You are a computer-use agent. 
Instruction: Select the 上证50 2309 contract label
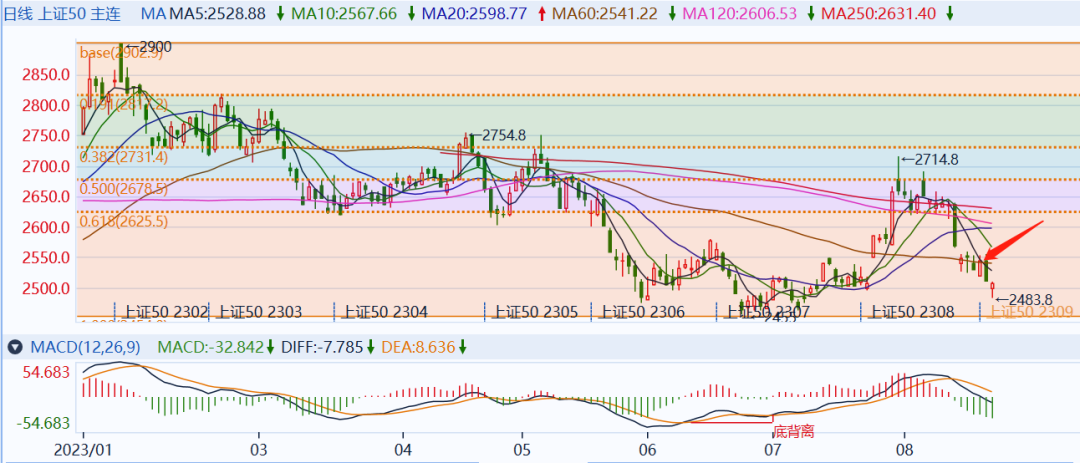(x=1030, y=312)
